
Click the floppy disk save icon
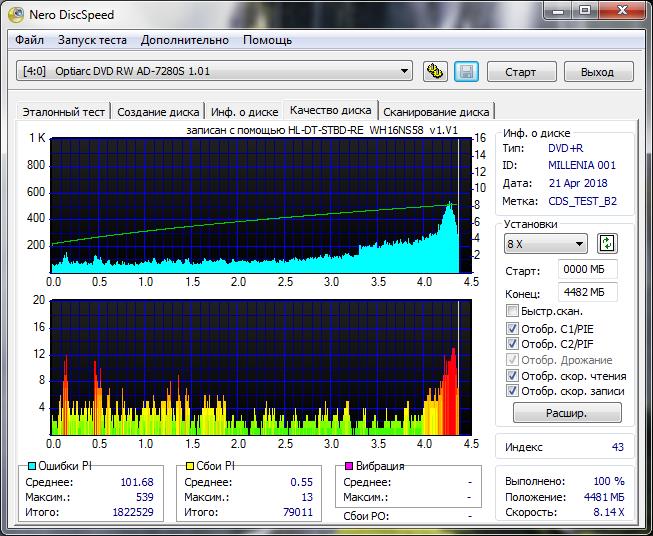[x=465, y=72]
